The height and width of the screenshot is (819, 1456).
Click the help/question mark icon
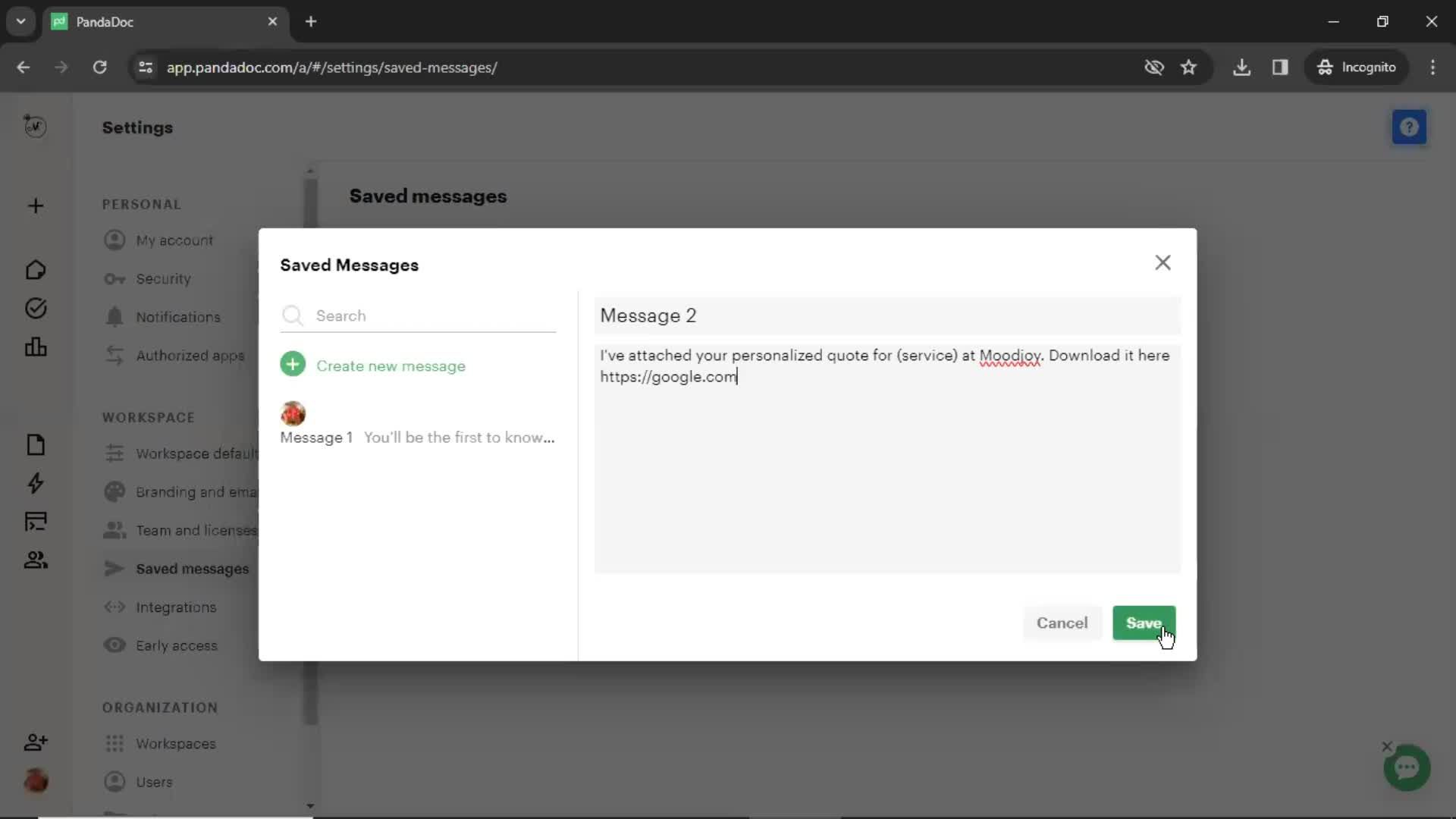(x=1409, y=127)
